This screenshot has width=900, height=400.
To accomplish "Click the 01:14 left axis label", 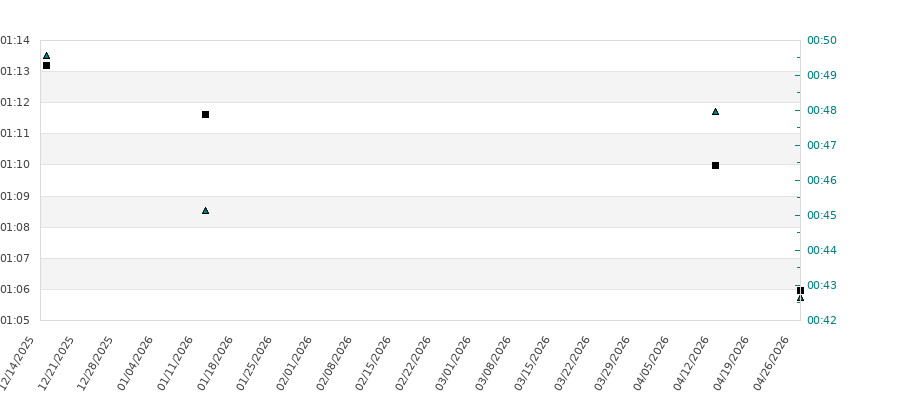I will 14,40.
